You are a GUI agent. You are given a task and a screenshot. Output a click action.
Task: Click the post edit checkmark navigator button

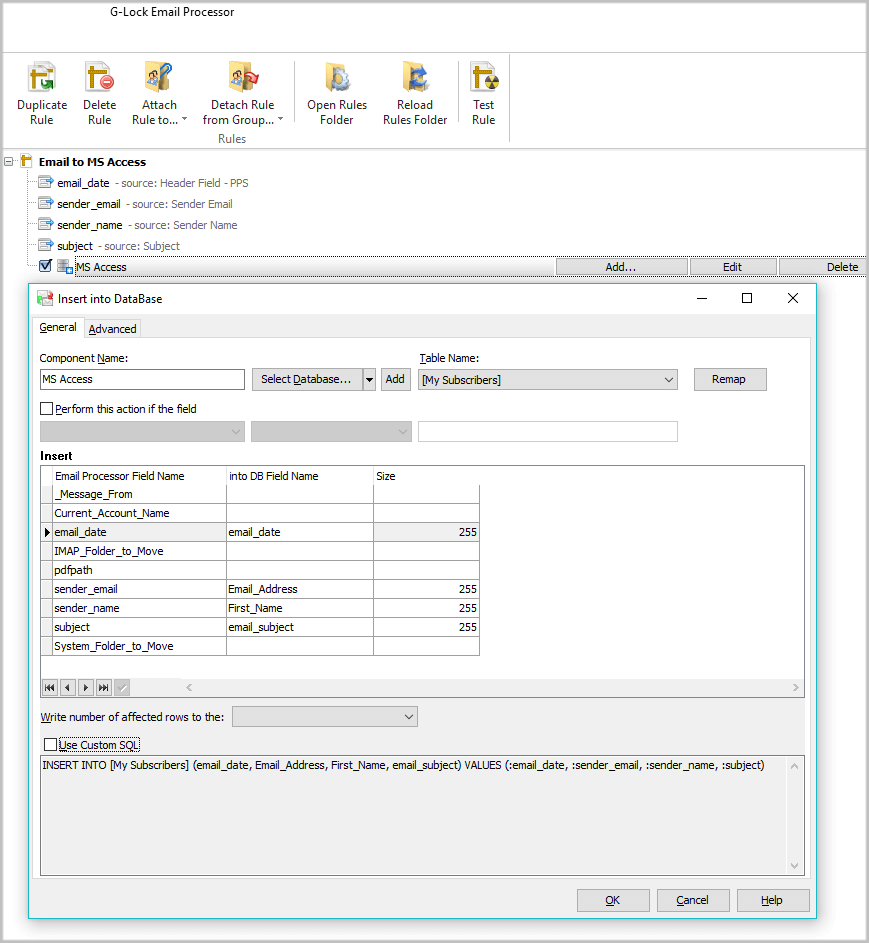coord(122,687)
